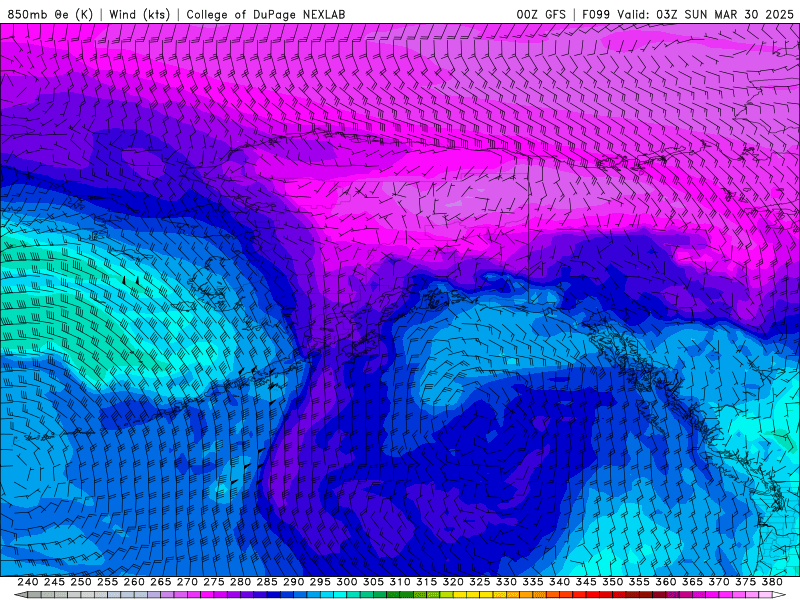Click the 'College of DuPage NEXLAB' text
Image resolution: width=800 pixels, height=600 pixels.
(266, 14)
